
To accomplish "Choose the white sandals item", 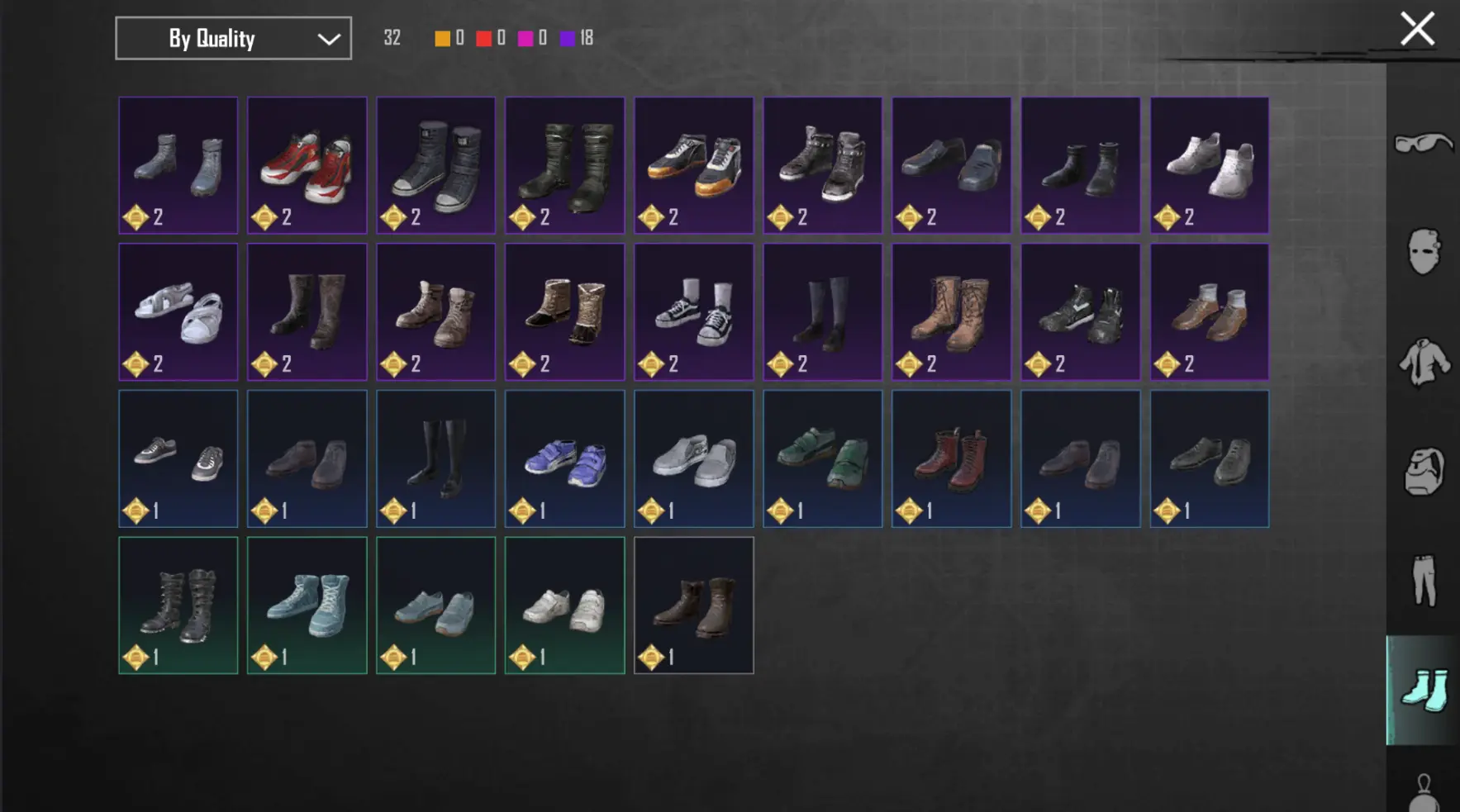I will pyautogui.click(x=178, y=312).
